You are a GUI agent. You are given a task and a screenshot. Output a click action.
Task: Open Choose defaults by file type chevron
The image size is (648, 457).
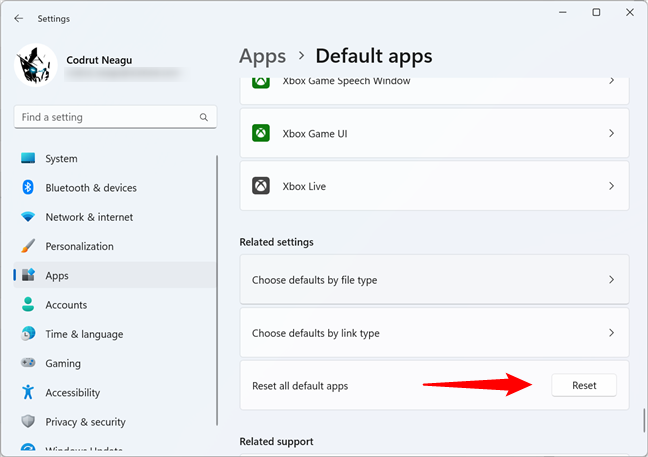[x=611, y=280]
